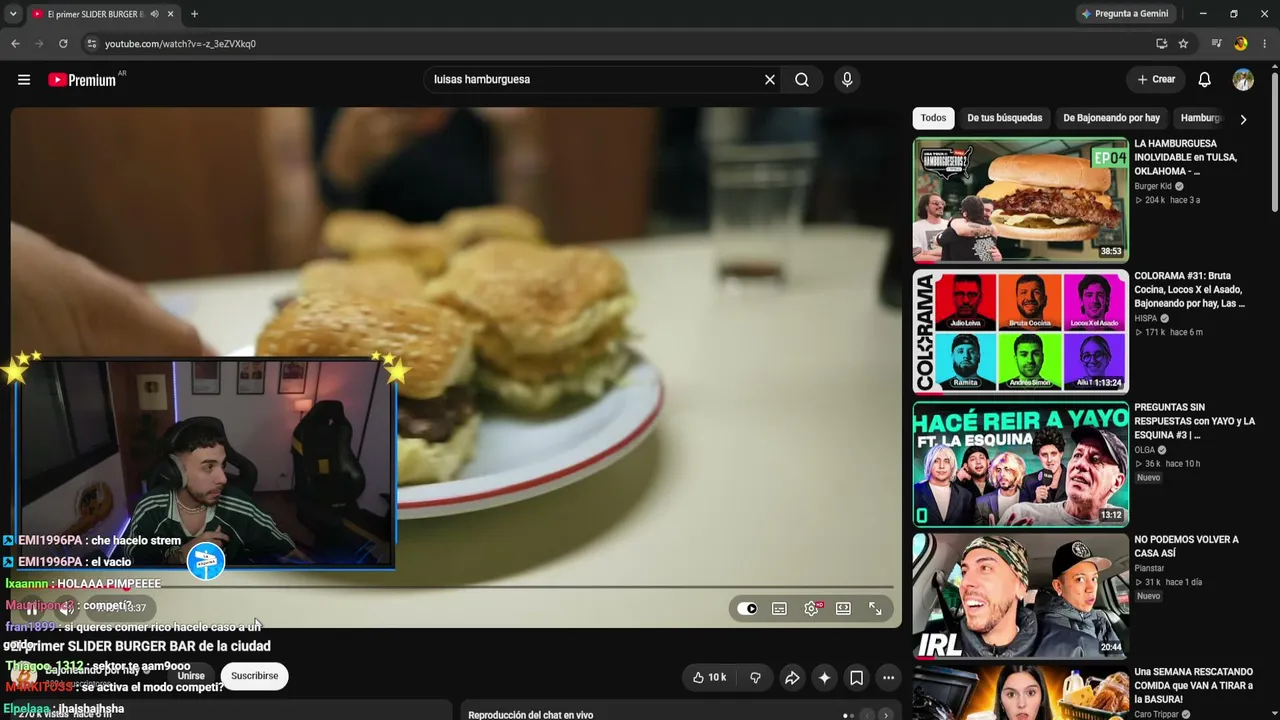Screen dimensions: 1280x720
Task: Open the title 'NO PODEMOS VOLVER A CASA ASÍ'
Action: (x=1186, y=546)
